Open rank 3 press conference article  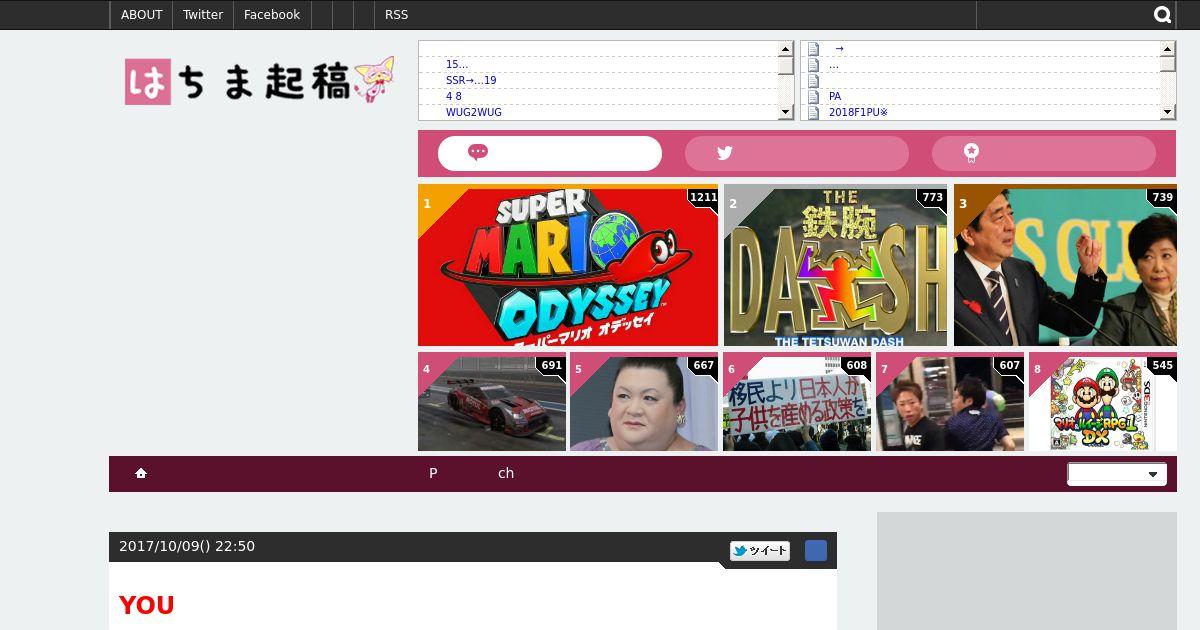pos(1065,265)
